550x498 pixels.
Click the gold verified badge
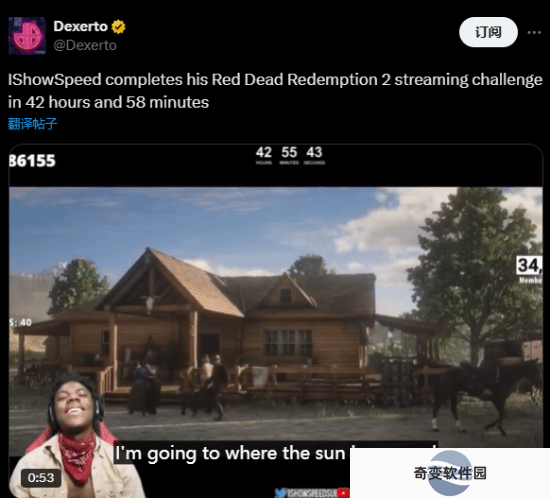(119, 27)
